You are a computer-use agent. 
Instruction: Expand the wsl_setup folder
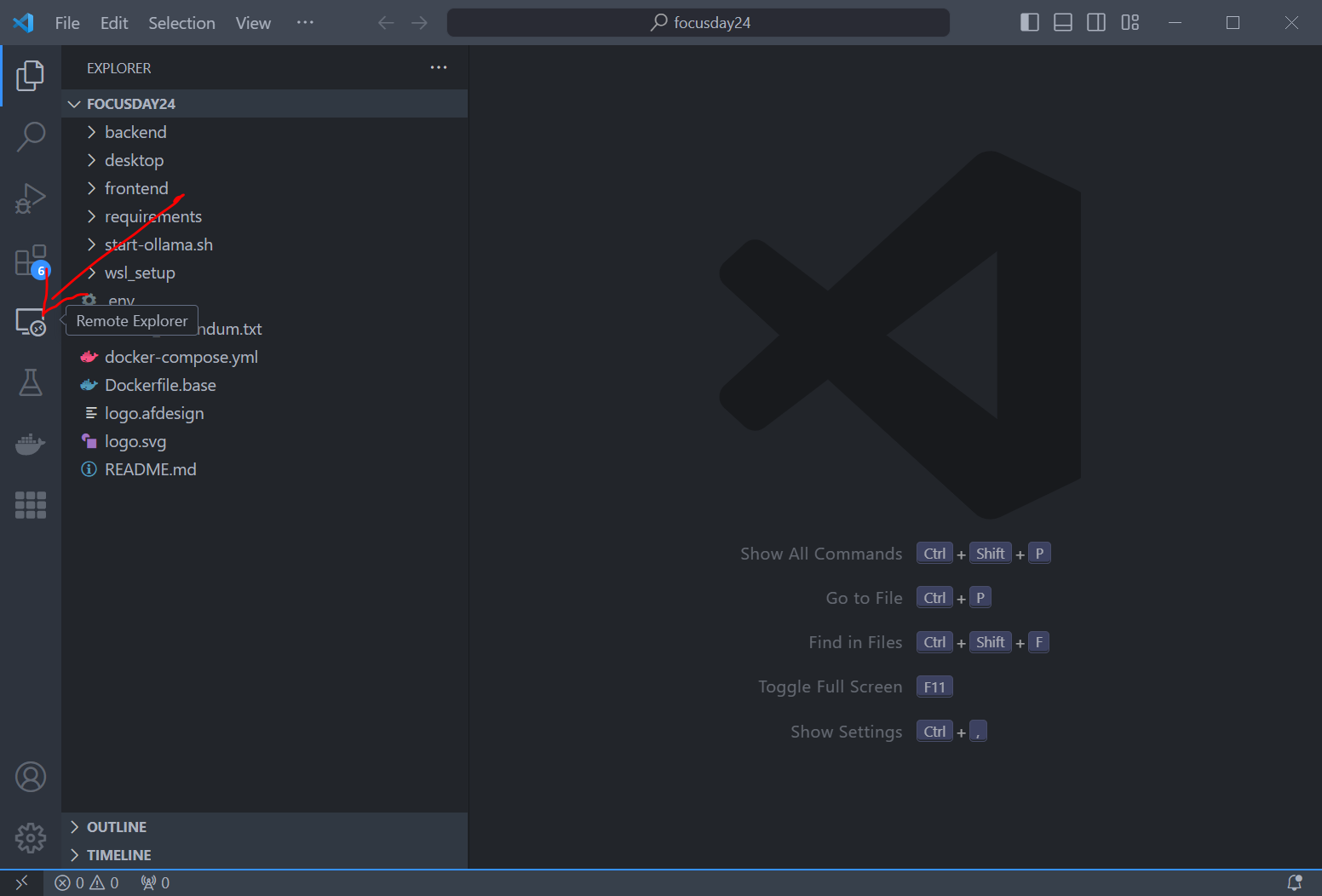coord(264,273)
